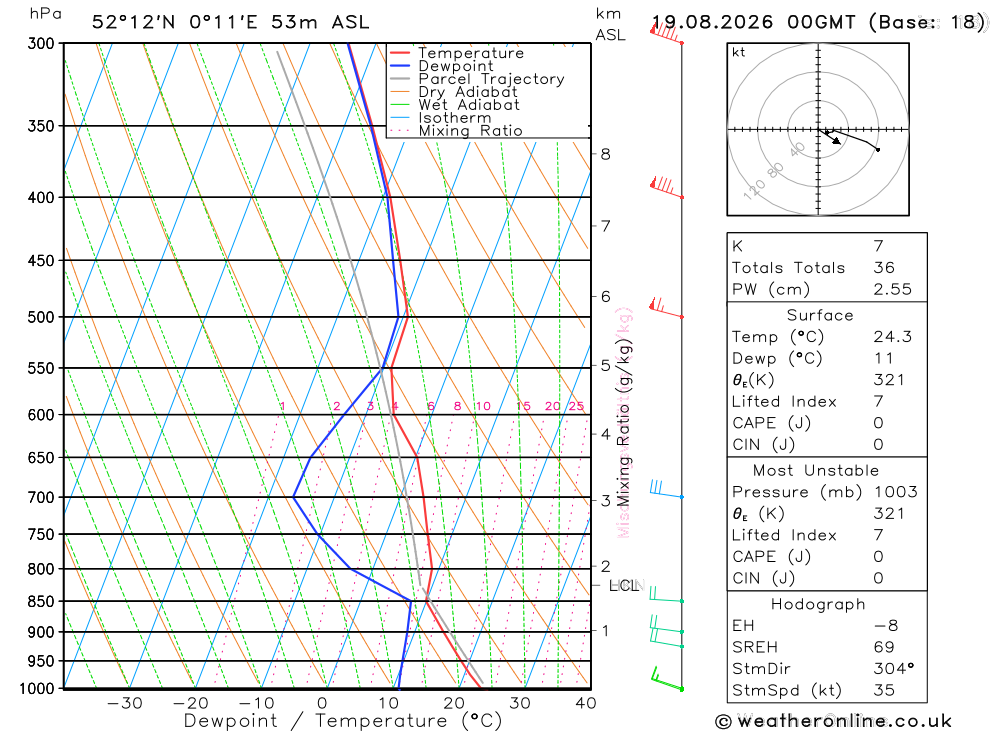Screen dimensions: 1000x733
Task: Click the 700 hPa pressure label
Action: pos(41,497)
